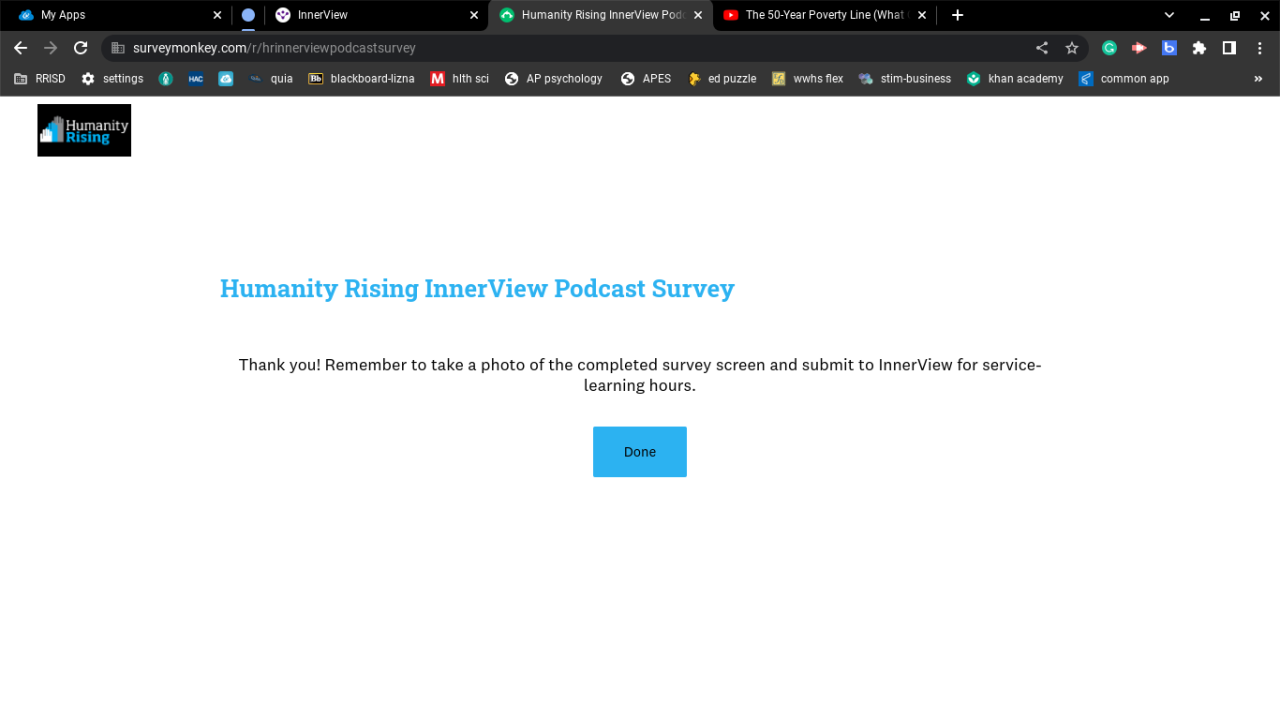This screenshot has height=720, width=1280.
Task: Open the settings bookmark
Action: pyautogui.click(x=112, y=79)
